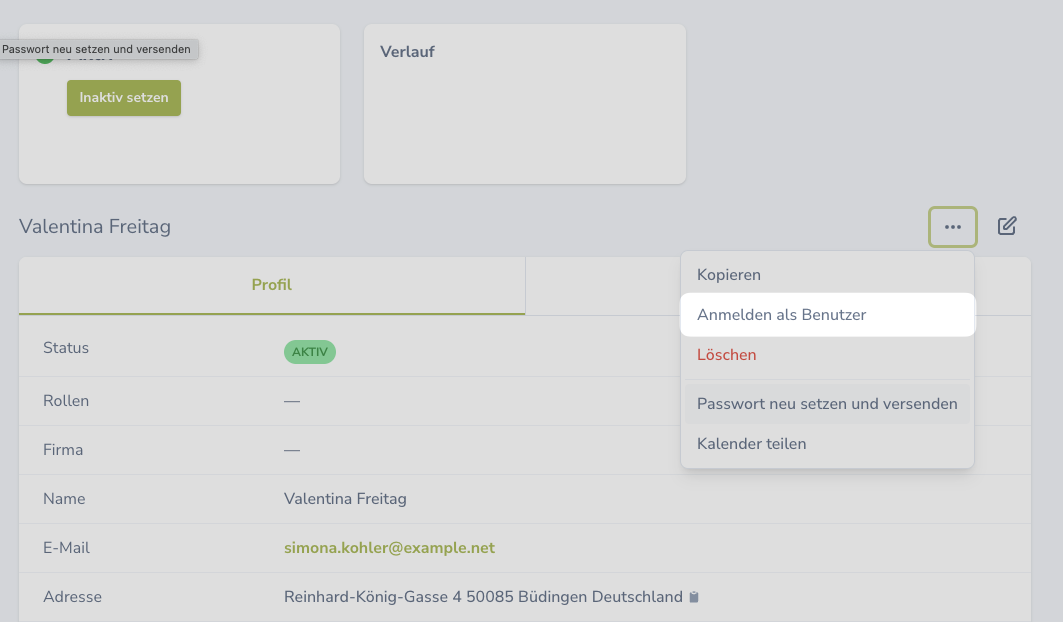Click the Inaktiv setzen button
The image size is (1063, 622).
tap(124, 98)
